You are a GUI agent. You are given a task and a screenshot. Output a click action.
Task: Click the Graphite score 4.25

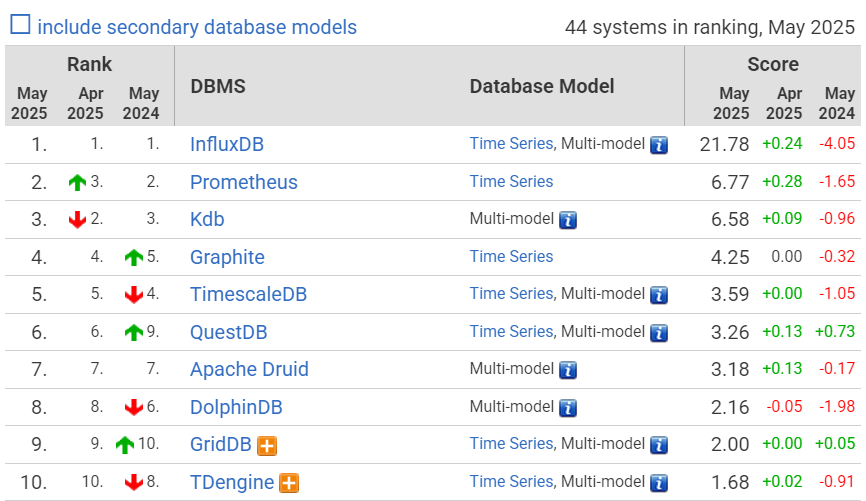pos(730,257)
